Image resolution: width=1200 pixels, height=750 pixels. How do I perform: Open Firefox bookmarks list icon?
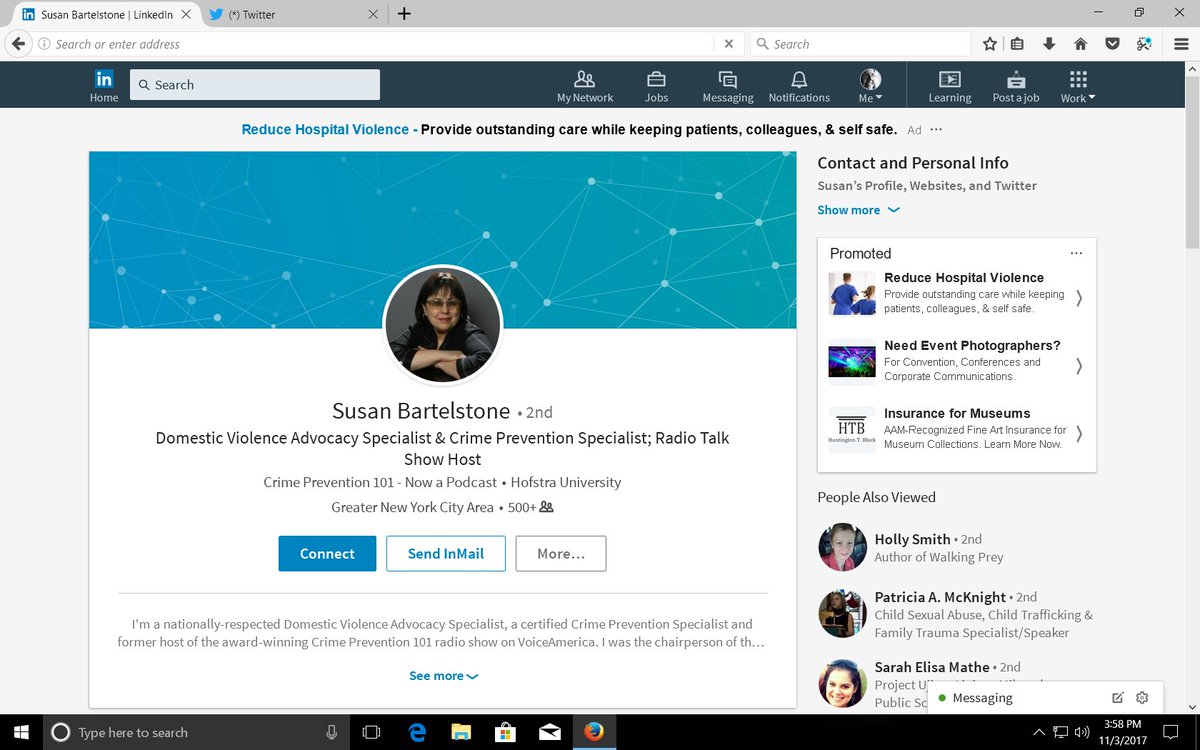[x=1017, y=44]
